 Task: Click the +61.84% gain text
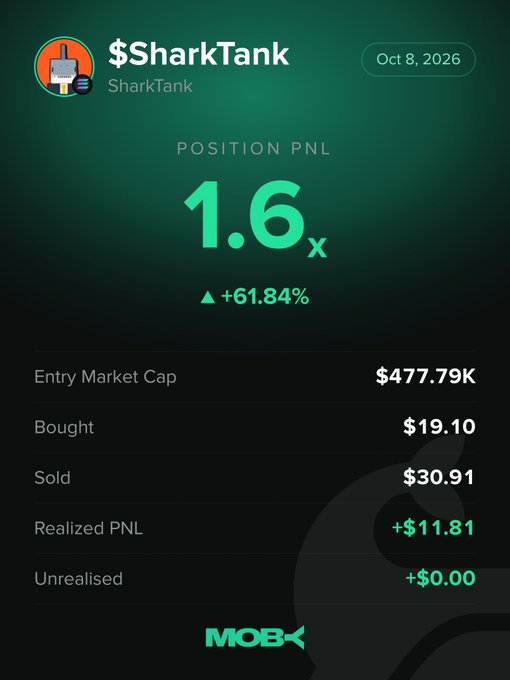(265, 297)
